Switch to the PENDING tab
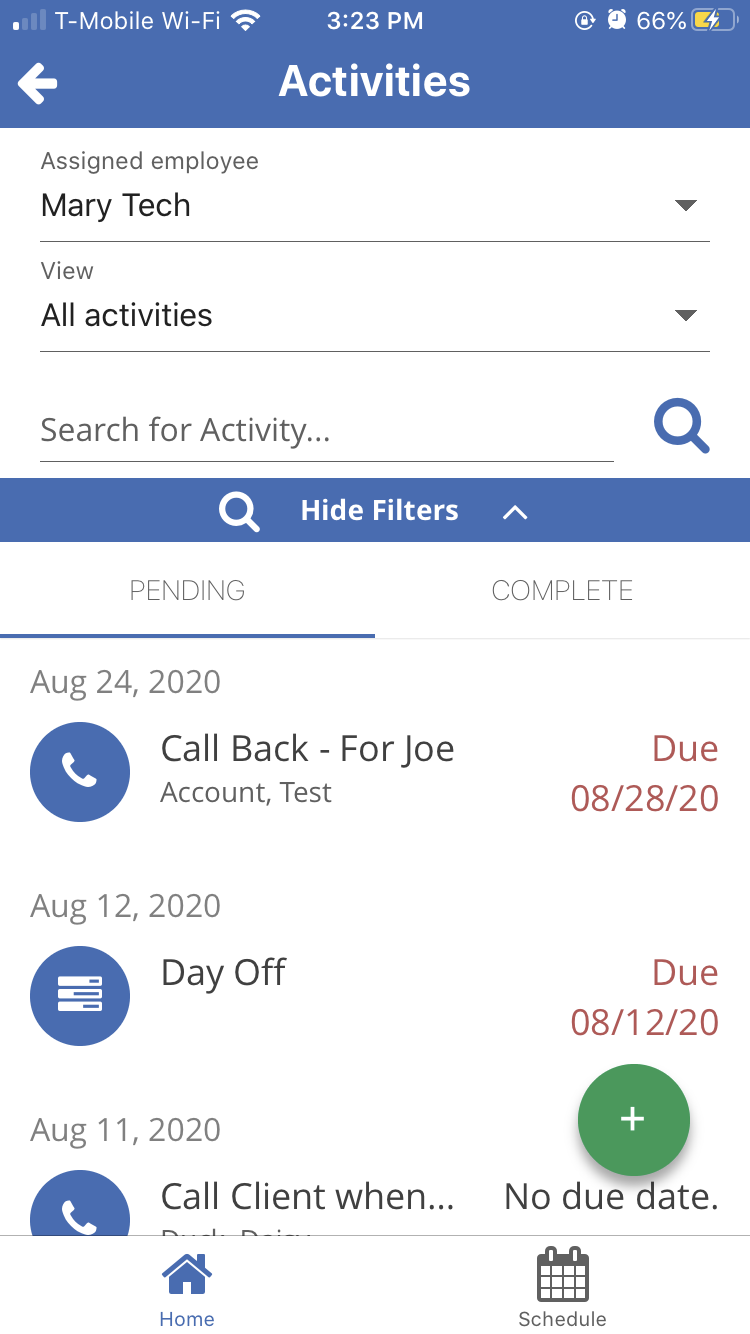The height and width of the screenshot is (1334, 750). 187,591
